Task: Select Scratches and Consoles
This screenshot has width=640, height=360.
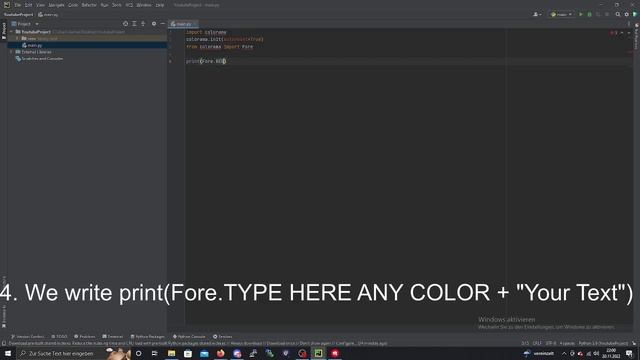Action: click(x=42, y=59)
